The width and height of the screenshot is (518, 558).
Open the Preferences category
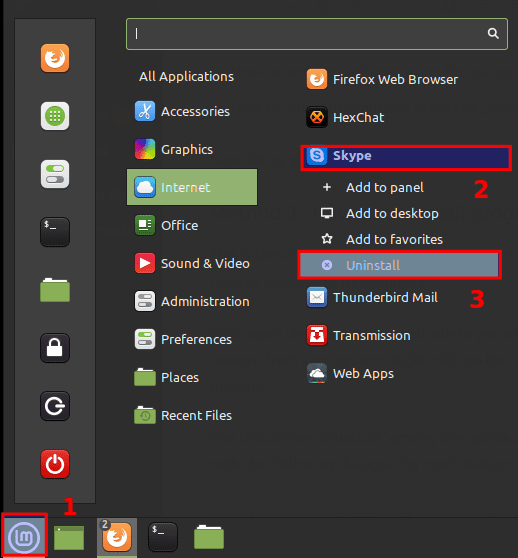pos(192,339)
